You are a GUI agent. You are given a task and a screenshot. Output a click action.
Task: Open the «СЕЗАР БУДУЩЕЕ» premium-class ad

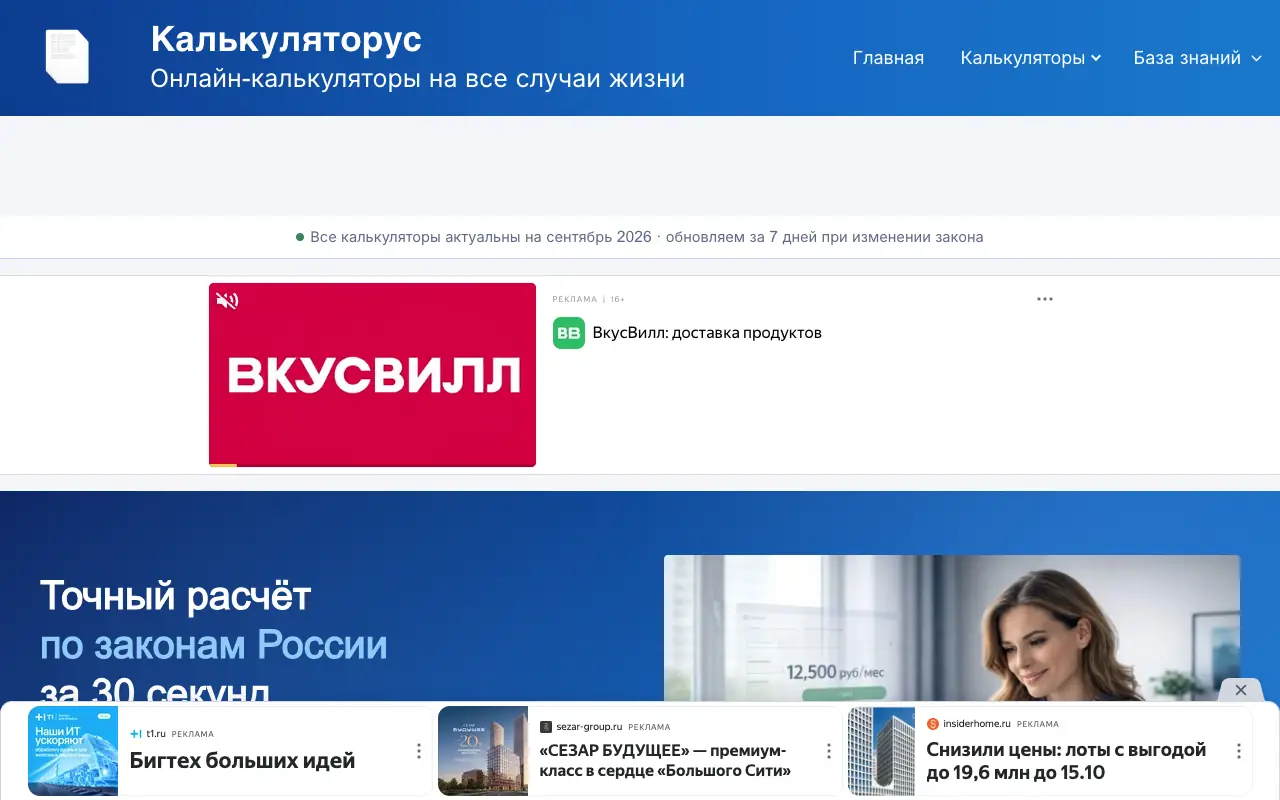pyautogui.click(x=665, y=761)
